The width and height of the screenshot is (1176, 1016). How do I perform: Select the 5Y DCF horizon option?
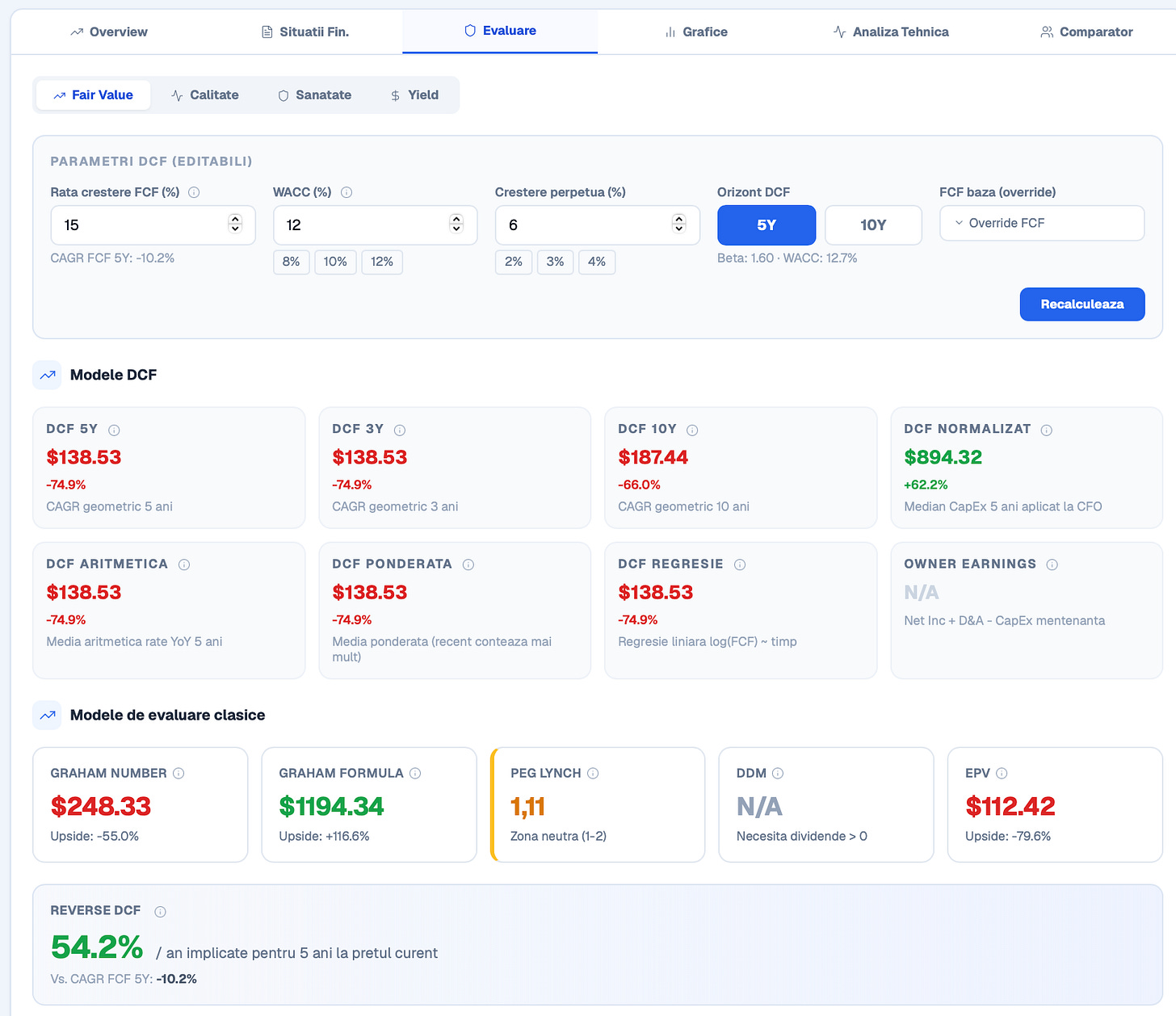click(x=766, y=225)
